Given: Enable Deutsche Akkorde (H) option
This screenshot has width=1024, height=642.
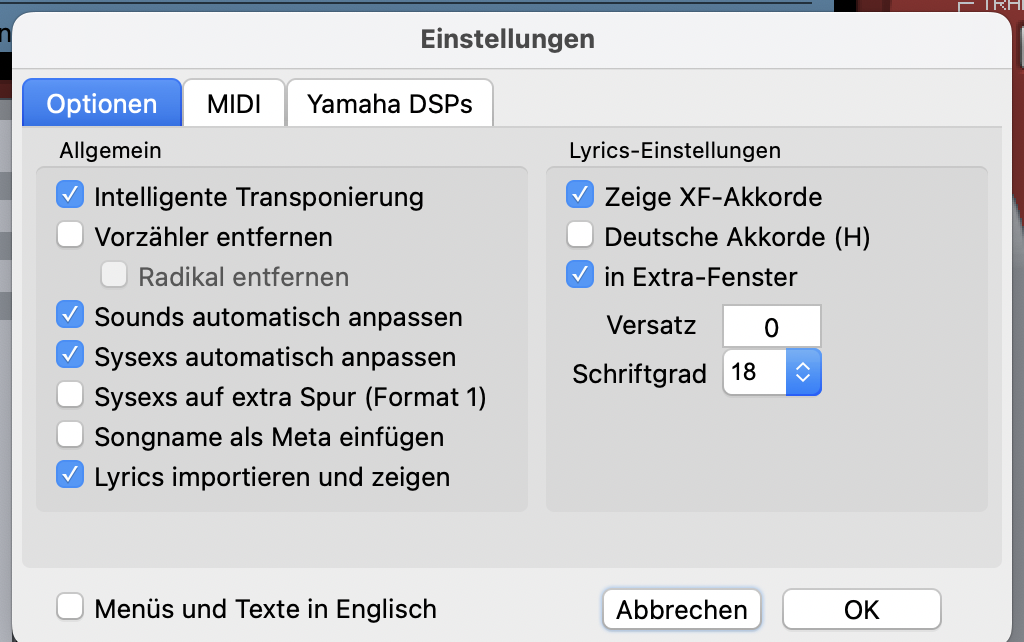Looking at the screenshot, I should coord(580,236).
